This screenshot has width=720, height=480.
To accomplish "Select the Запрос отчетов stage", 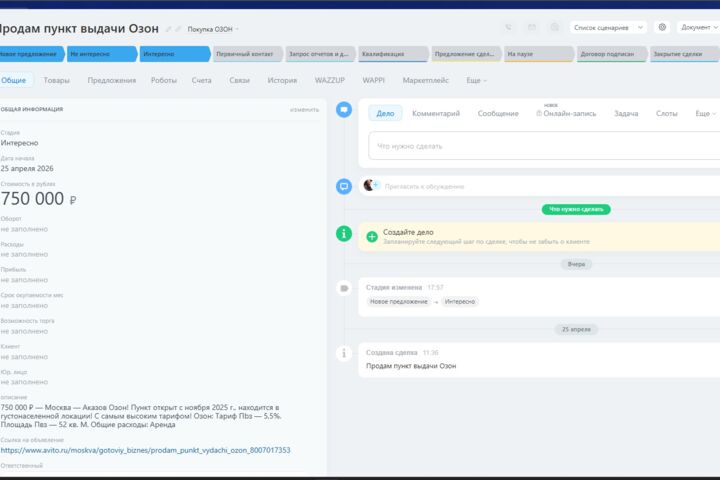I will coord(320,54).
